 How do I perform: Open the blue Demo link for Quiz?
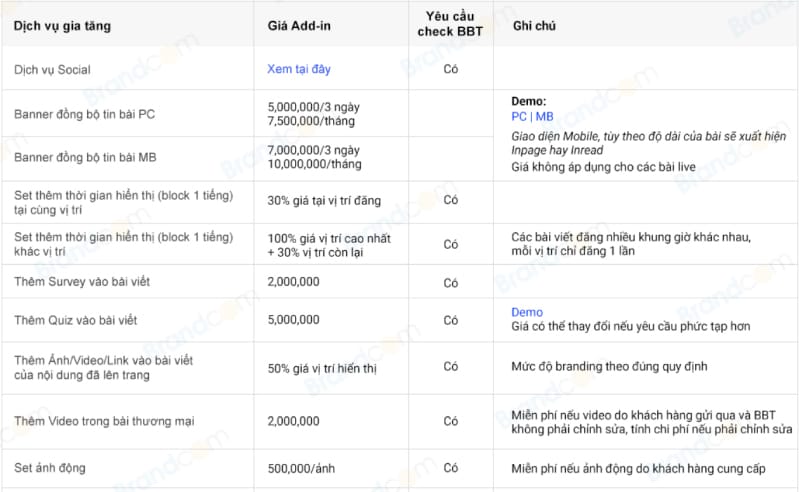click(527, 313)
